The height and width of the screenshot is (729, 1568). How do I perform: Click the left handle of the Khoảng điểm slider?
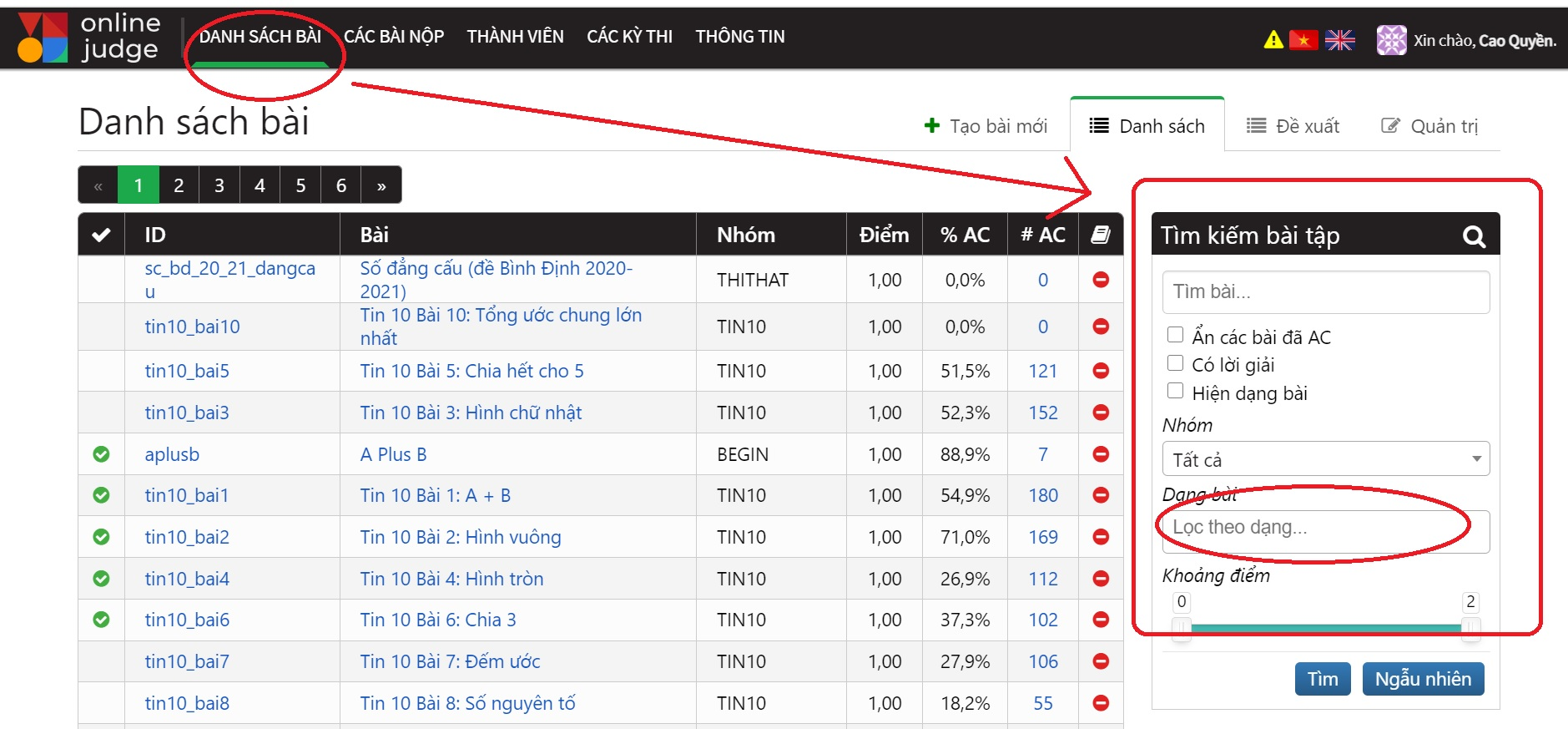tap(1181, 629)
